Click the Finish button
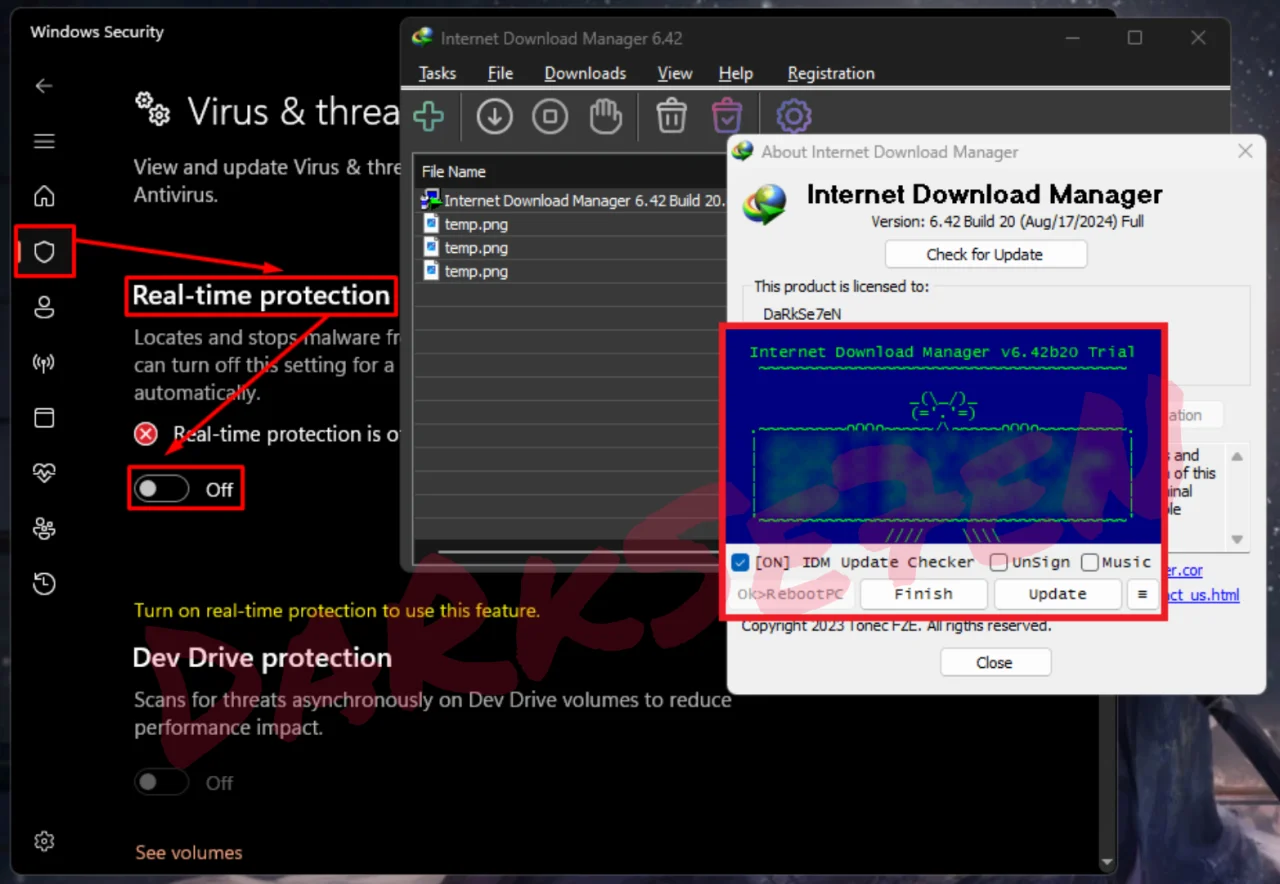The width and height of the screenshot is (1280, 884). [923, 594]
